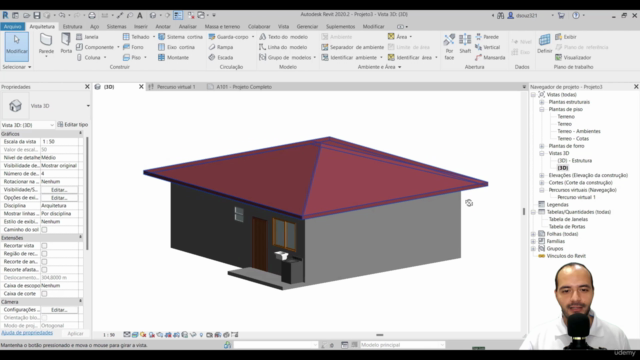Select the Telhado roof tool

click(136, 37)
